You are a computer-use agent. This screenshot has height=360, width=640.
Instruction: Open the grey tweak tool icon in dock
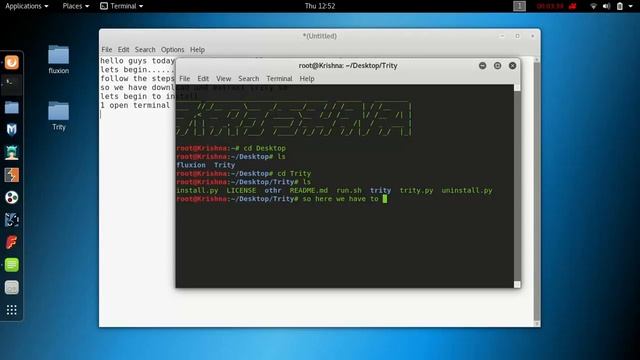coord(11,288)
